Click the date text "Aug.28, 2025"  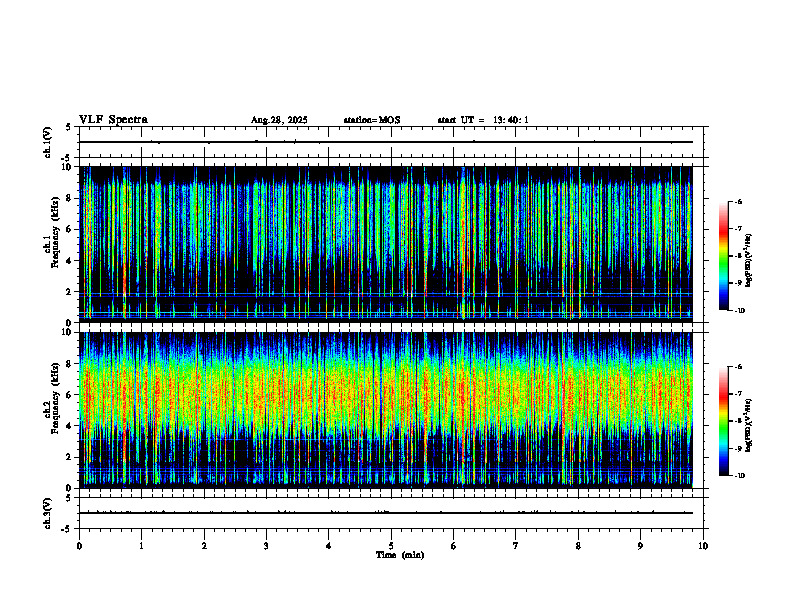(x=279, y=120)
